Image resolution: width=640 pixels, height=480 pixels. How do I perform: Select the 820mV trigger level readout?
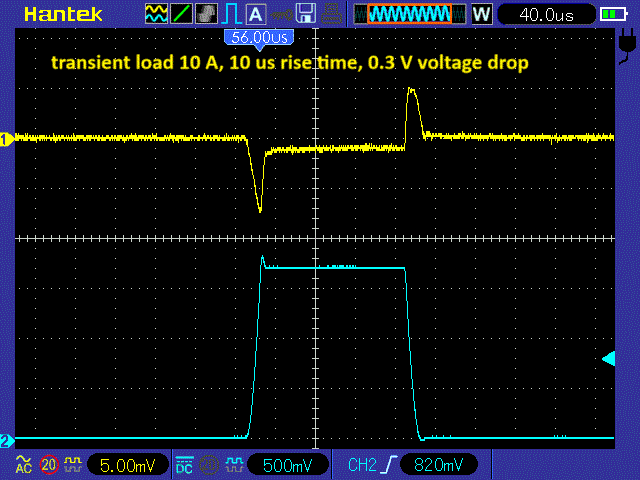pyautogui.click(x=439, y=465)
